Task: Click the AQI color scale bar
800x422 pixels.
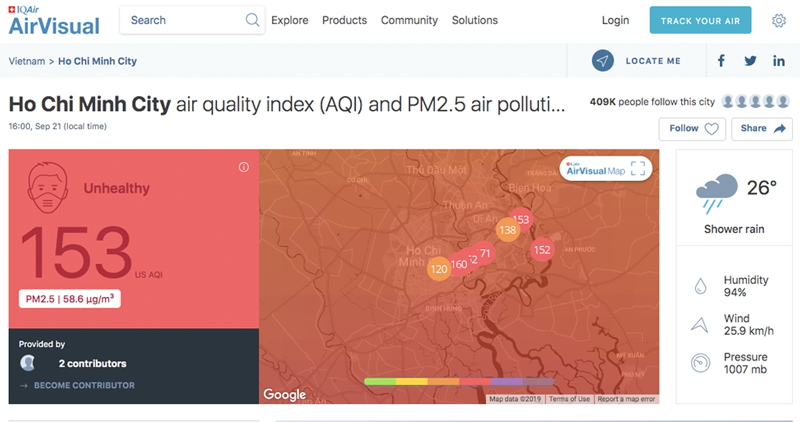Action: click(459, 382)
